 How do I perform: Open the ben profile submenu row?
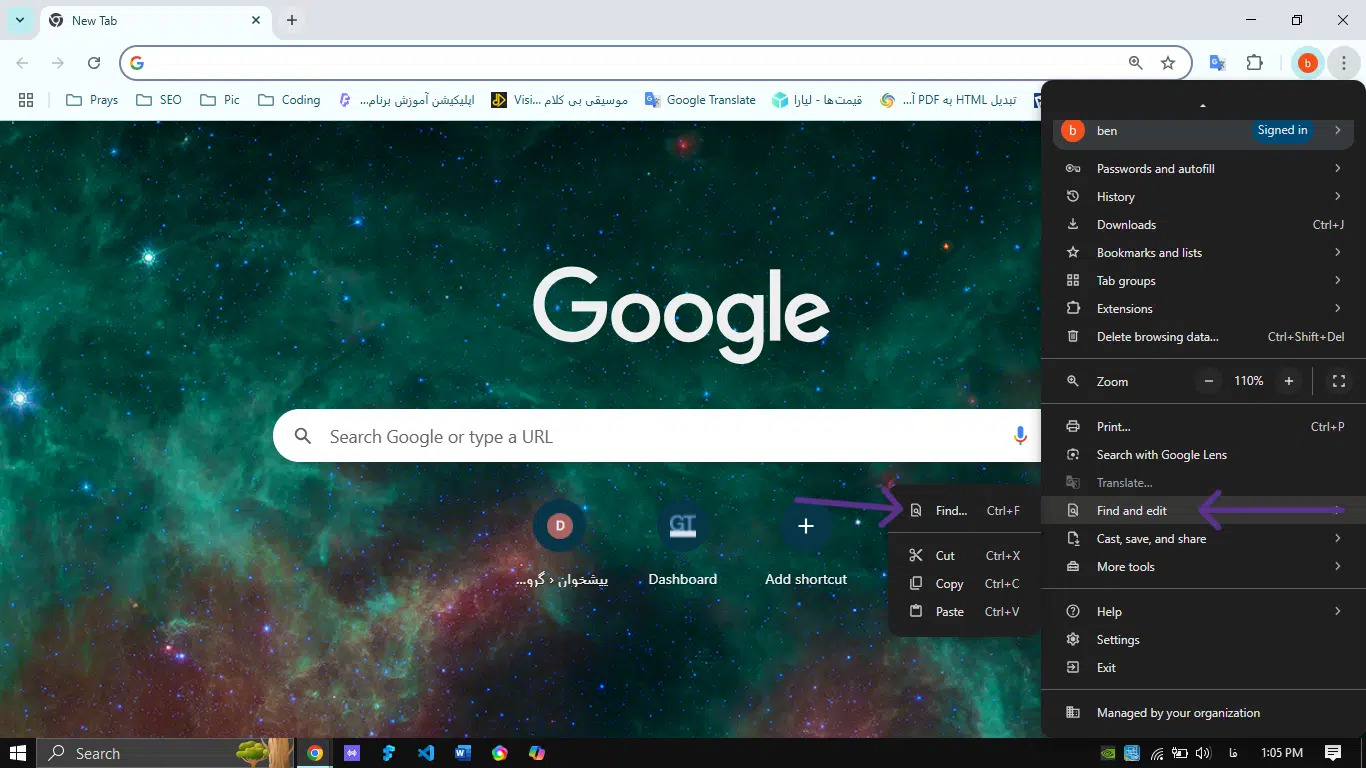pyautogui.click(x=1204, y=131)
